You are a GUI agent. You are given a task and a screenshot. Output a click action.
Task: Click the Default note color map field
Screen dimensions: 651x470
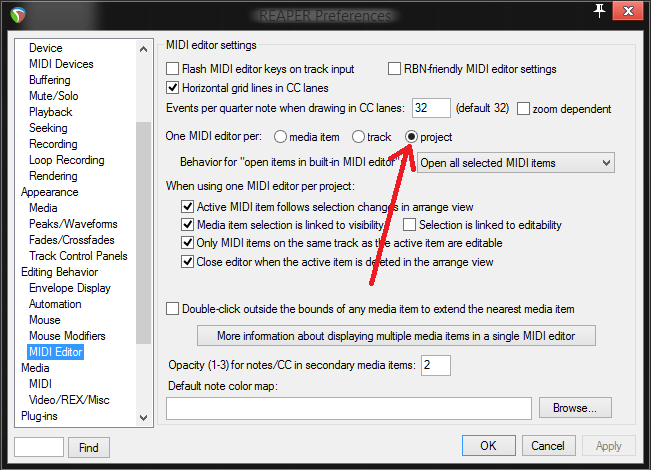(x=349, y=408)
